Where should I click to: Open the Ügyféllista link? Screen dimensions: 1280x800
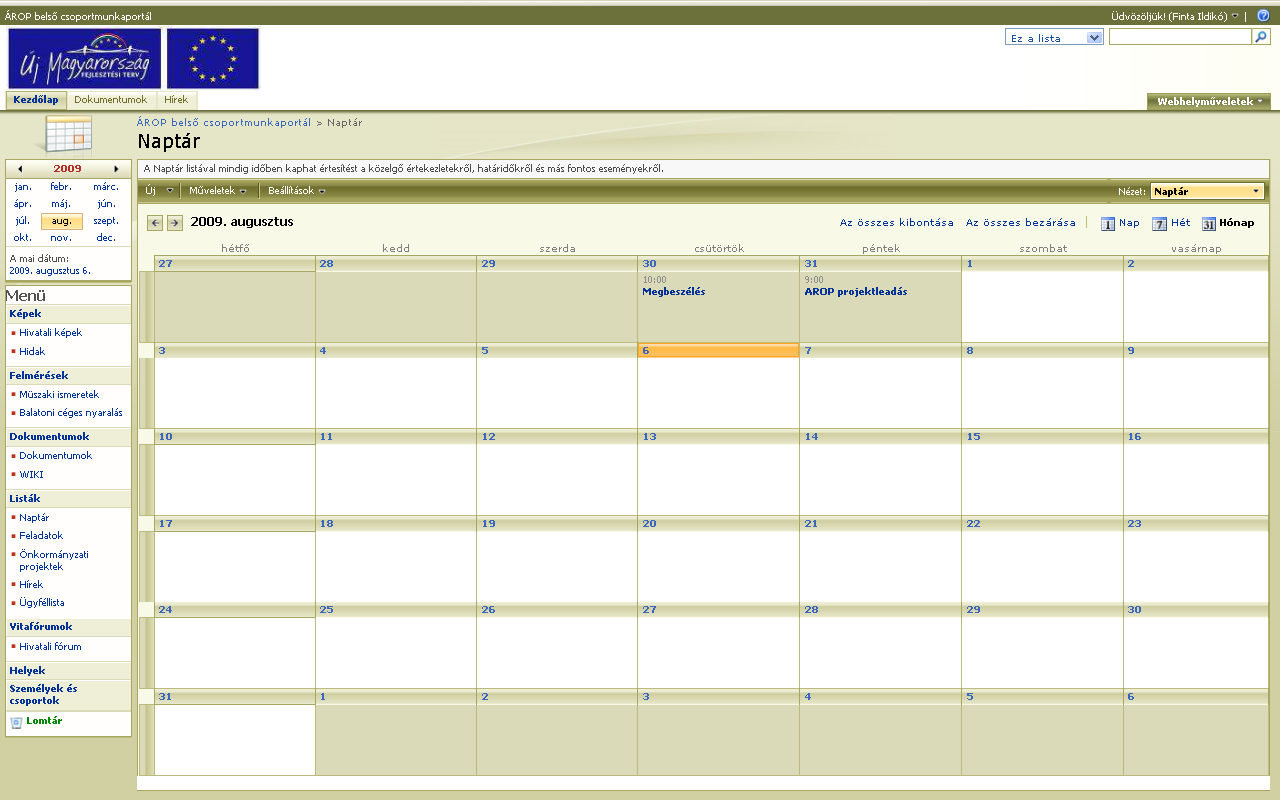pos(42,603)
